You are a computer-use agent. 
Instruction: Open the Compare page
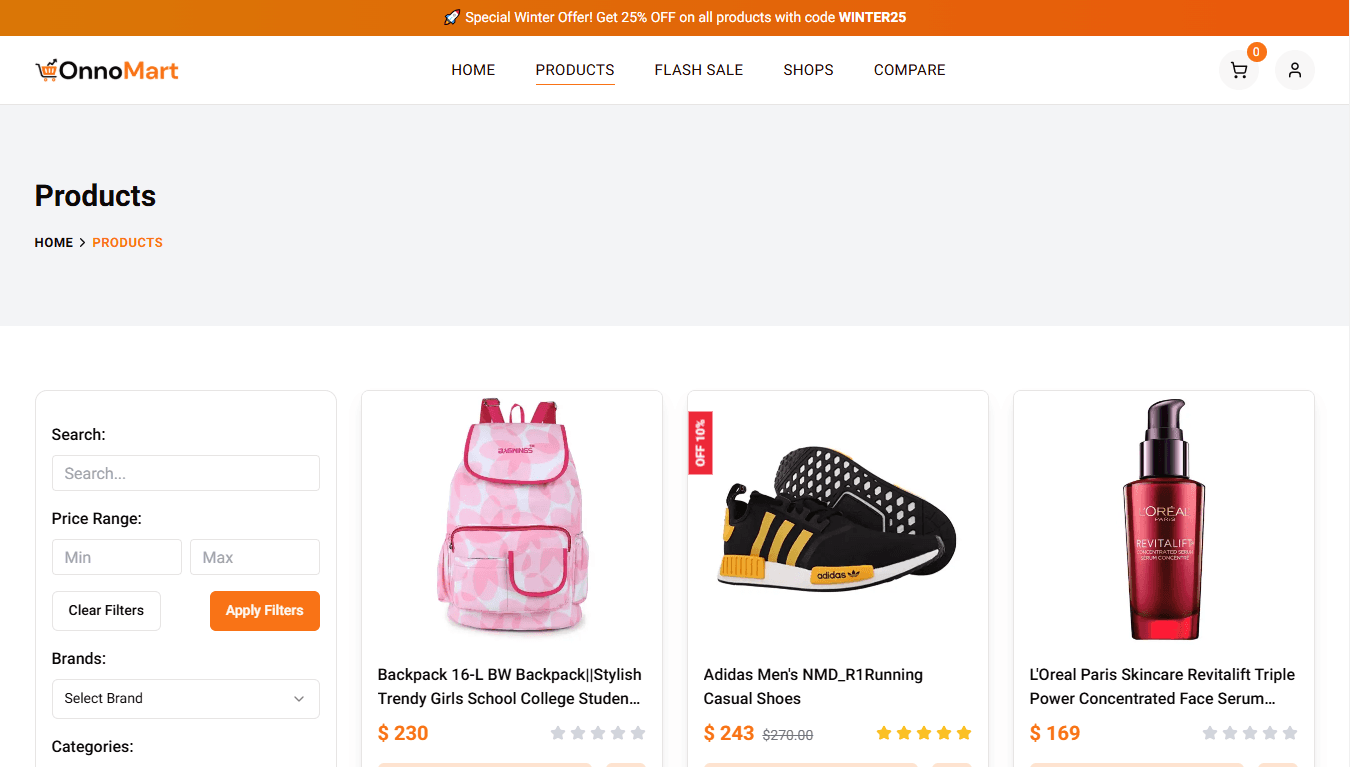click(x=909, y=70)
